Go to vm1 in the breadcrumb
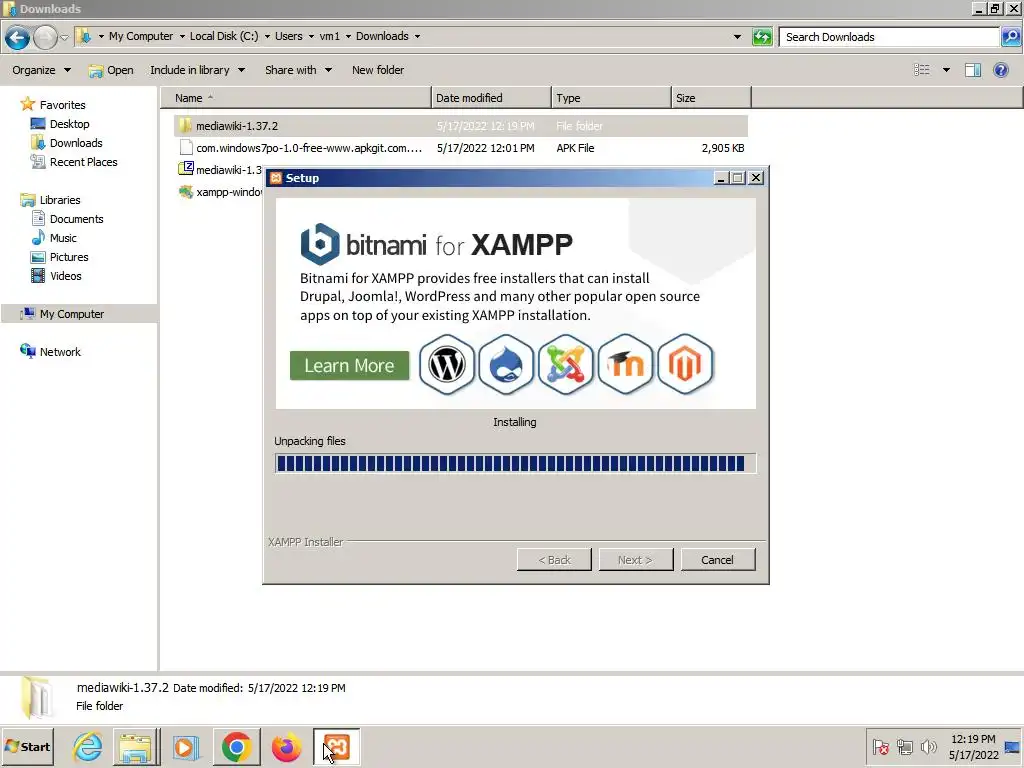This screenshot has width=1024, height=768. click(x=329, y=37)
